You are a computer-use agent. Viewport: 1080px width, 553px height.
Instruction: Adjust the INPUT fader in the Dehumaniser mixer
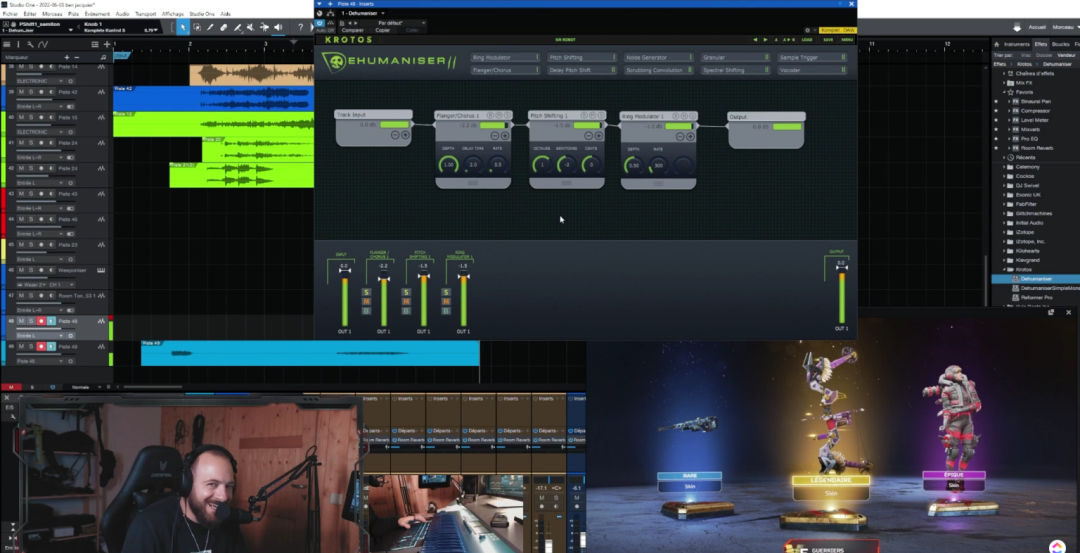(x=345, y=271)
